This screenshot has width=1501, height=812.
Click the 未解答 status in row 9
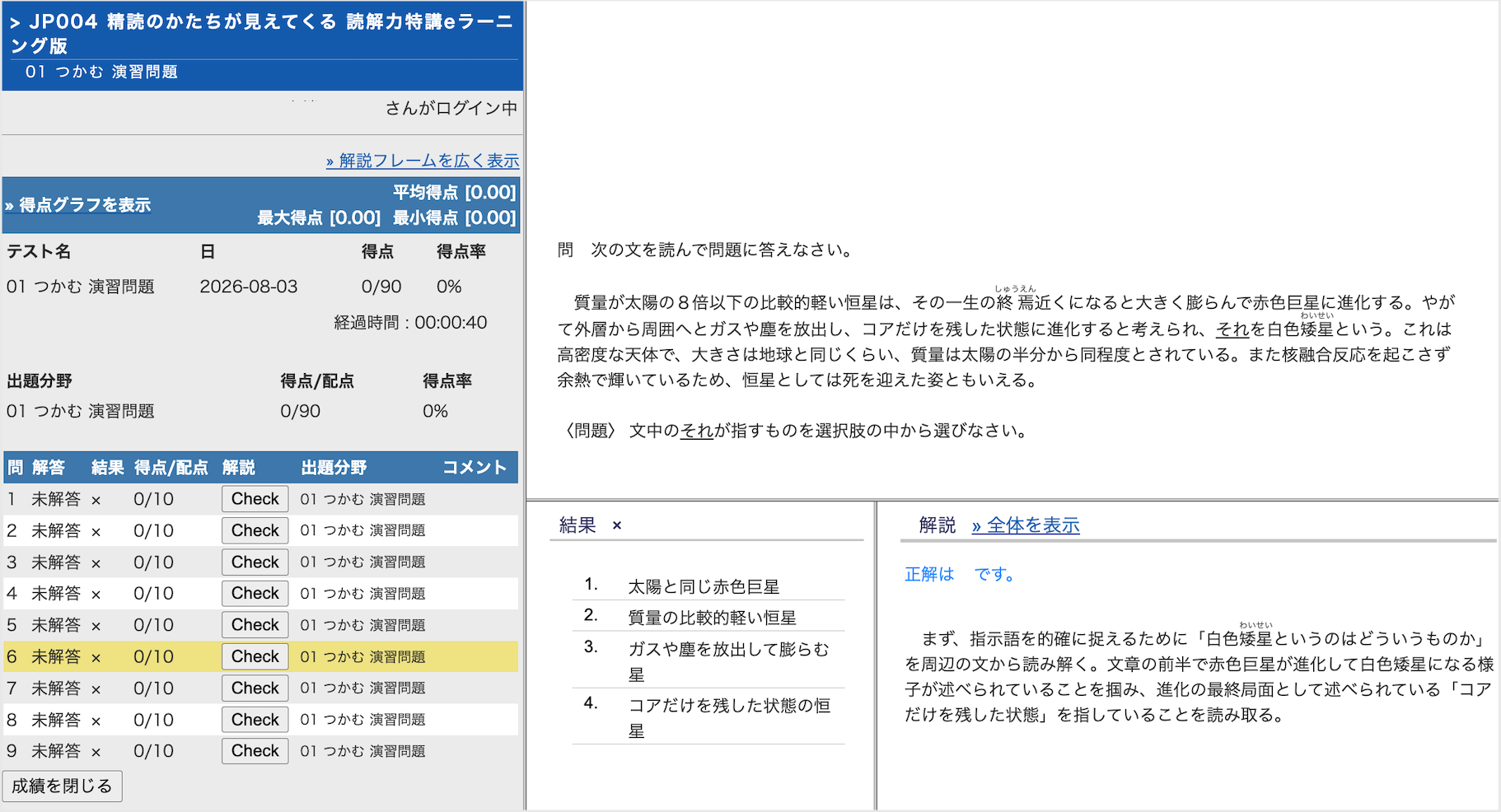(x=56, y=751)
